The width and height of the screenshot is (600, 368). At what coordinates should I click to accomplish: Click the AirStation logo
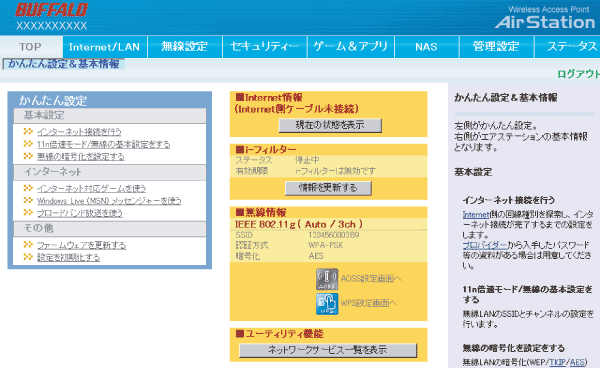pos(545,22)
